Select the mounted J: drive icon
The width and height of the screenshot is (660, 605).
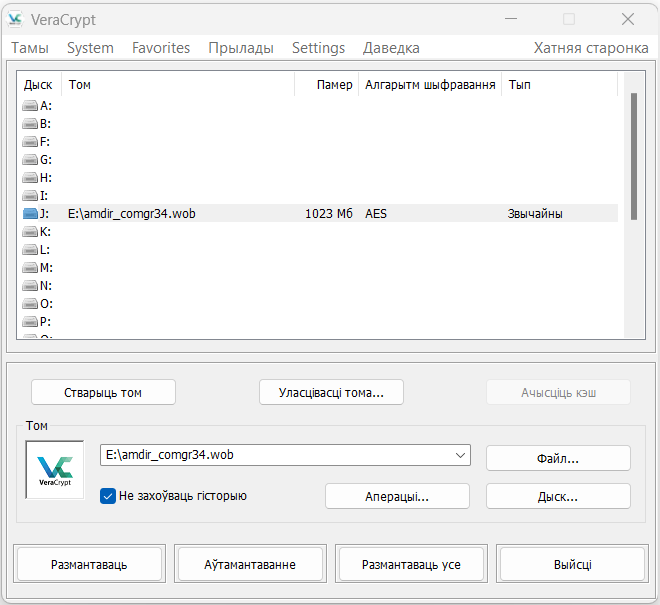pyautogui.click(x=30, y=214)
